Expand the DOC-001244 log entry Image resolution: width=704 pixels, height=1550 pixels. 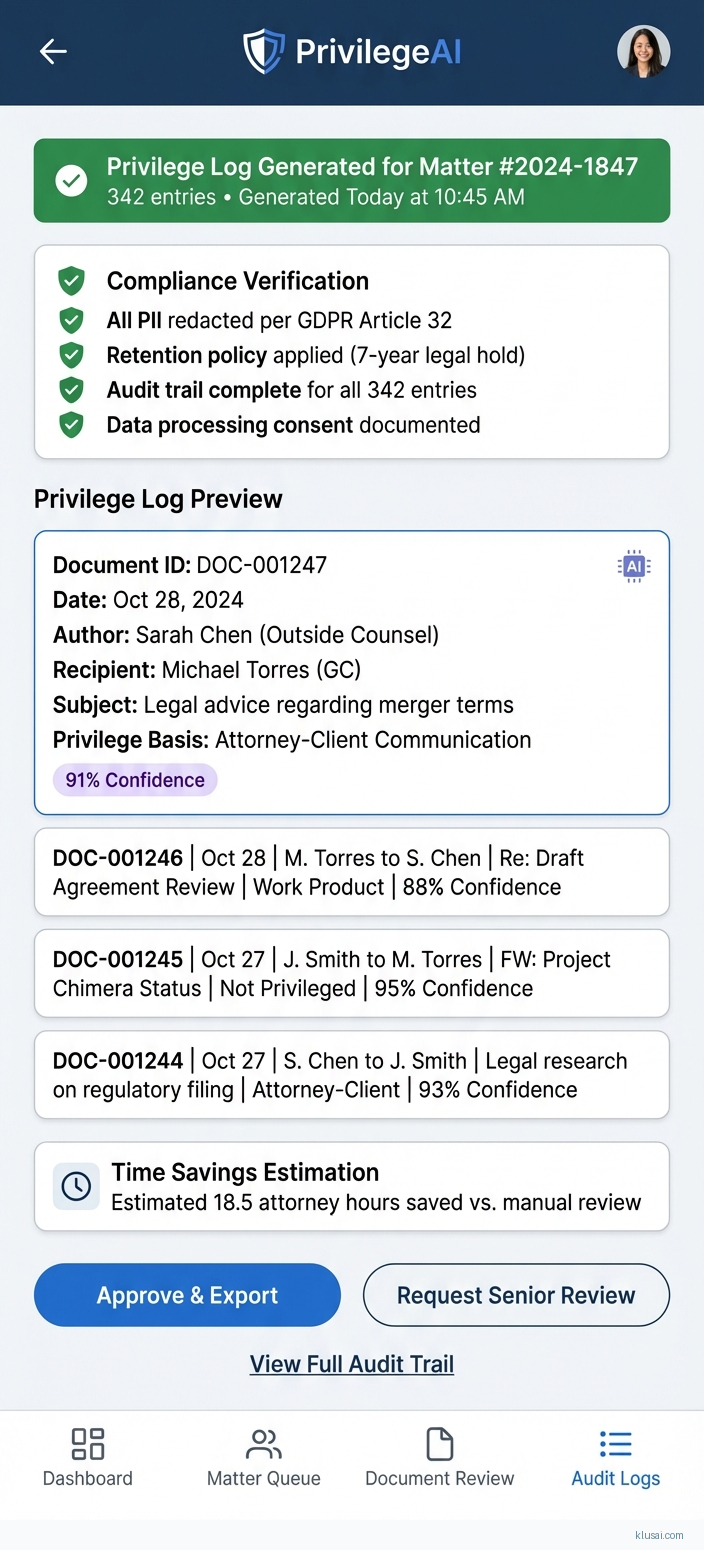pos(352,1075)
